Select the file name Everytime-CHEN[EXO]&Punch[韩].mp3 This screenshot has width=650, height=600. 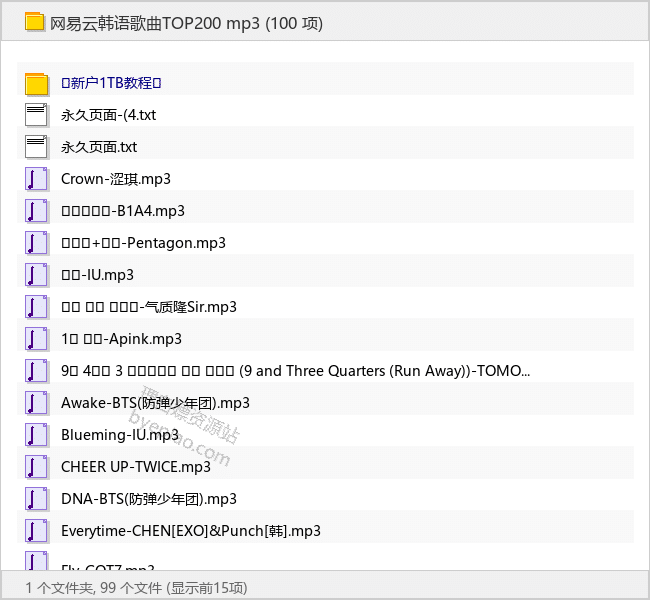coord(191,531)
